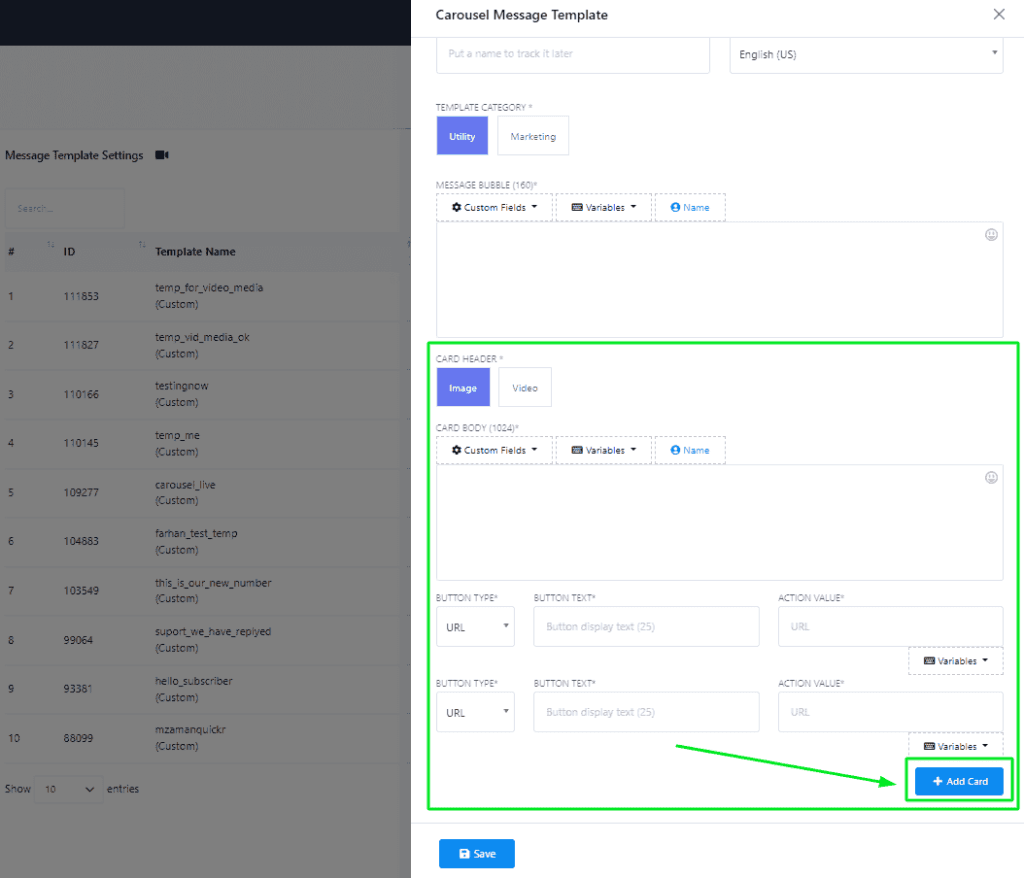Sort table by # column arrows
The image size is (1024, 878).
pos(51,245)
